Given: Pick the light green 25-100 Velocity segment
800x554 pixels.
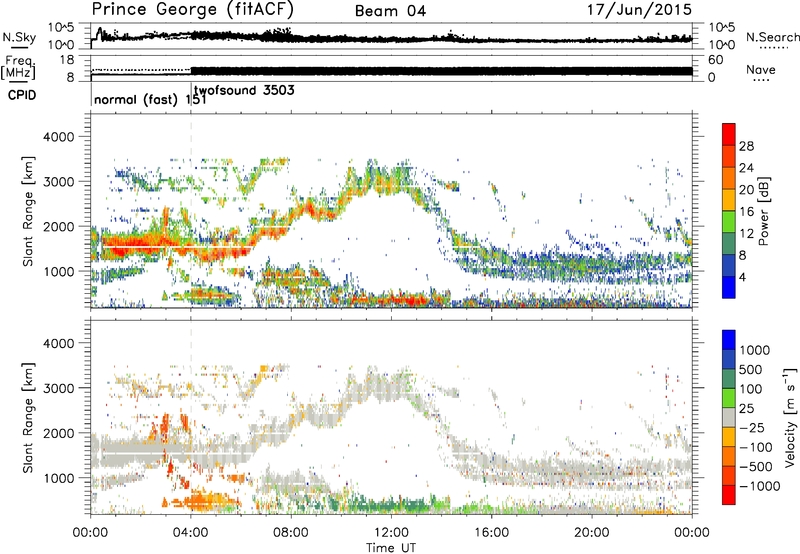Looking at the screenshot, I should point(729,398).
